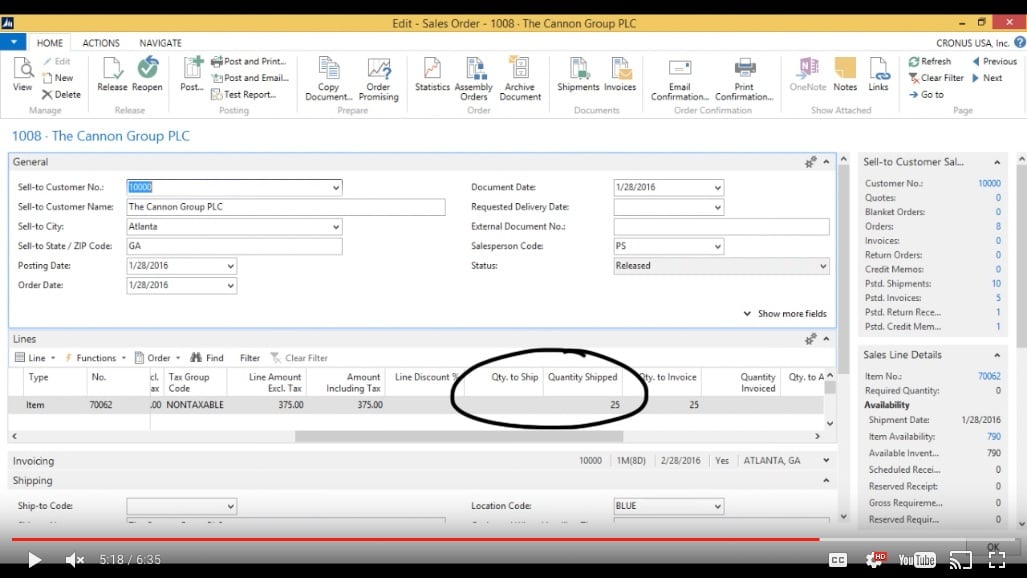Open Assembly Orders

tap(474, 79)
